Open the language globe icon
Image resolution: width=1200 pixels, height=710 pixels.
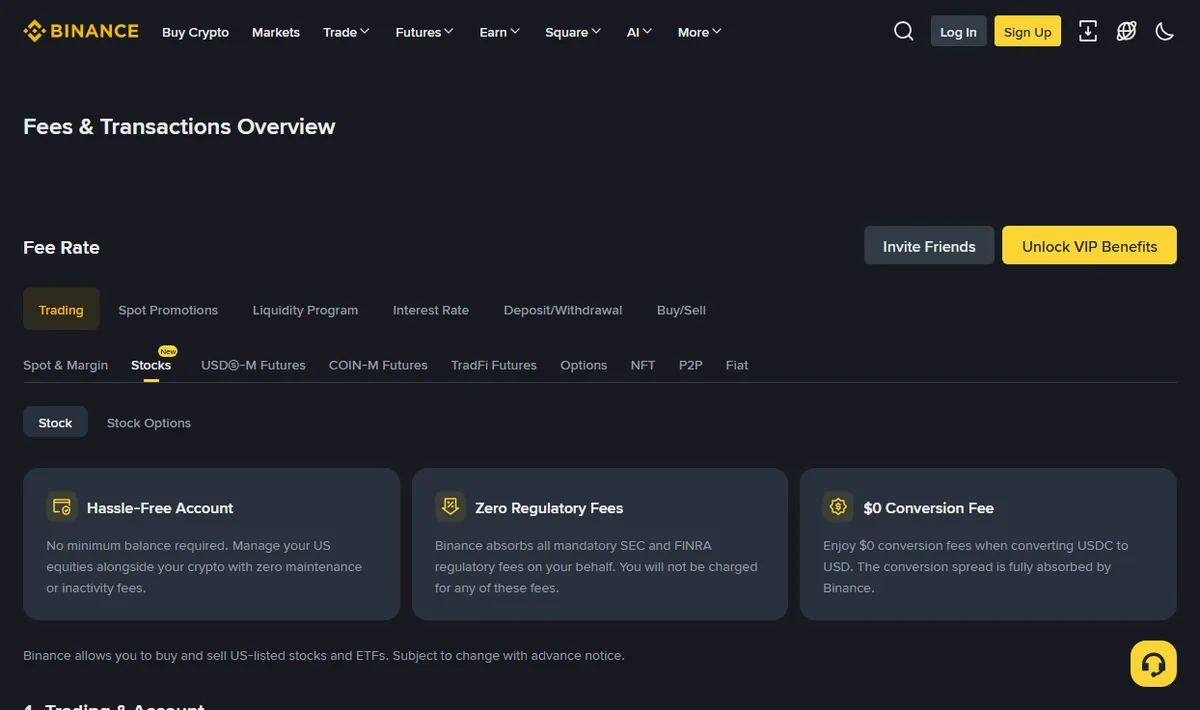pos(1126,31)
